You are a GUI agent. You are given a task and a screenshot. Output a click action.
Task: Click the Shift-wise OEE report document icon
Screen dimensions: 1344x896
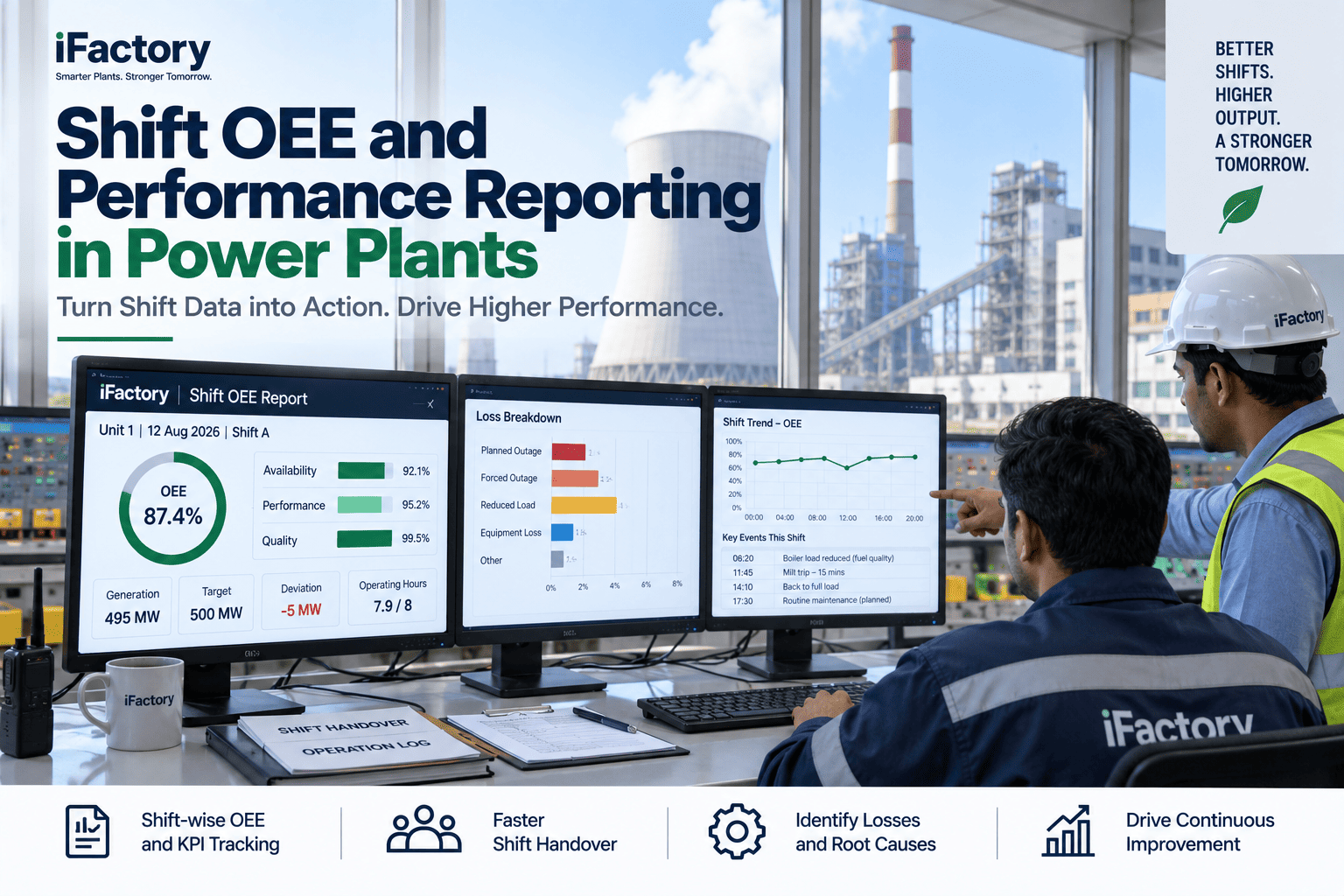coord(87,831)
